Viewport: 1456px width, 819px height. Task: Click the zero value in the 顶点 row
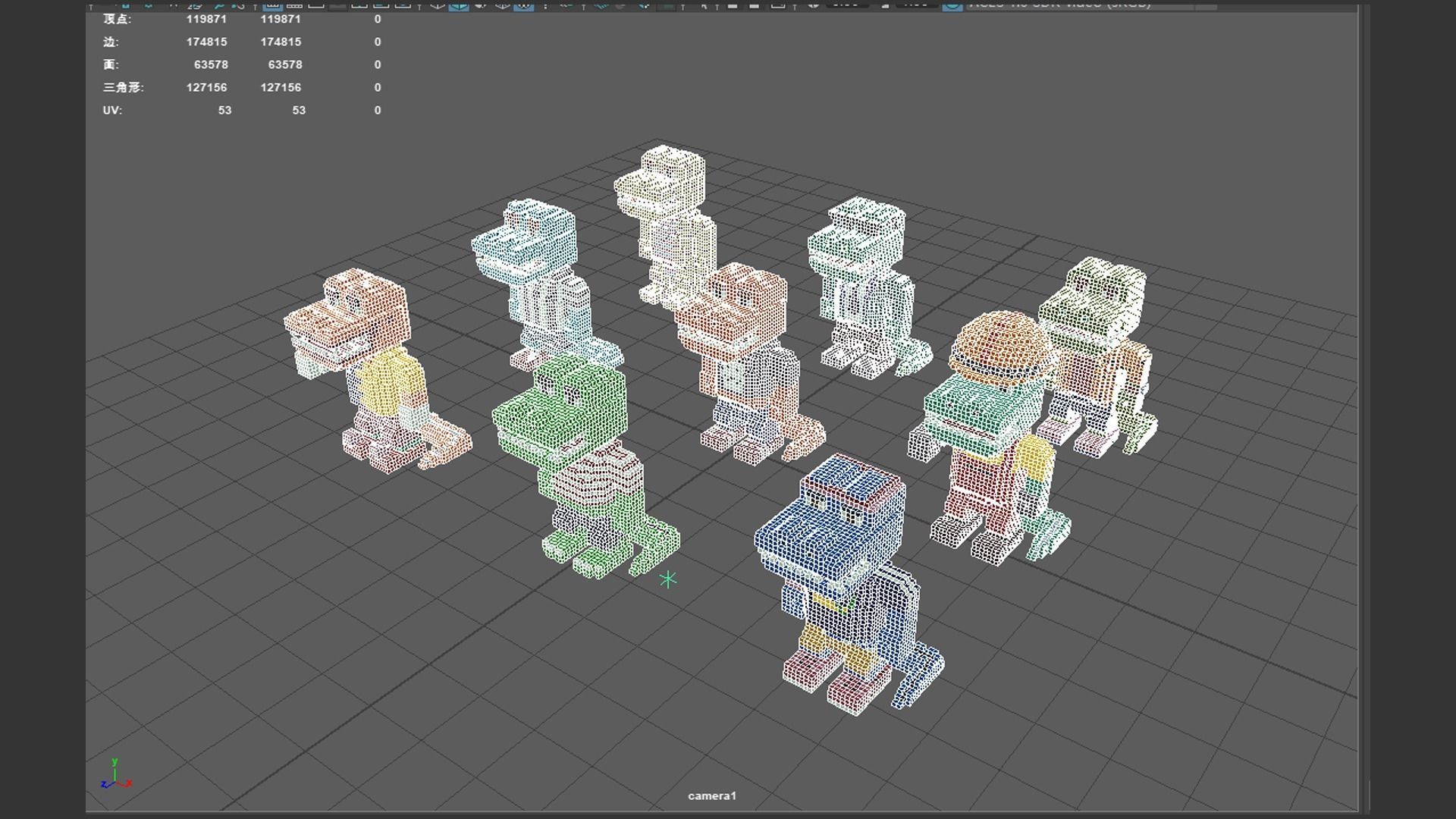378,19
